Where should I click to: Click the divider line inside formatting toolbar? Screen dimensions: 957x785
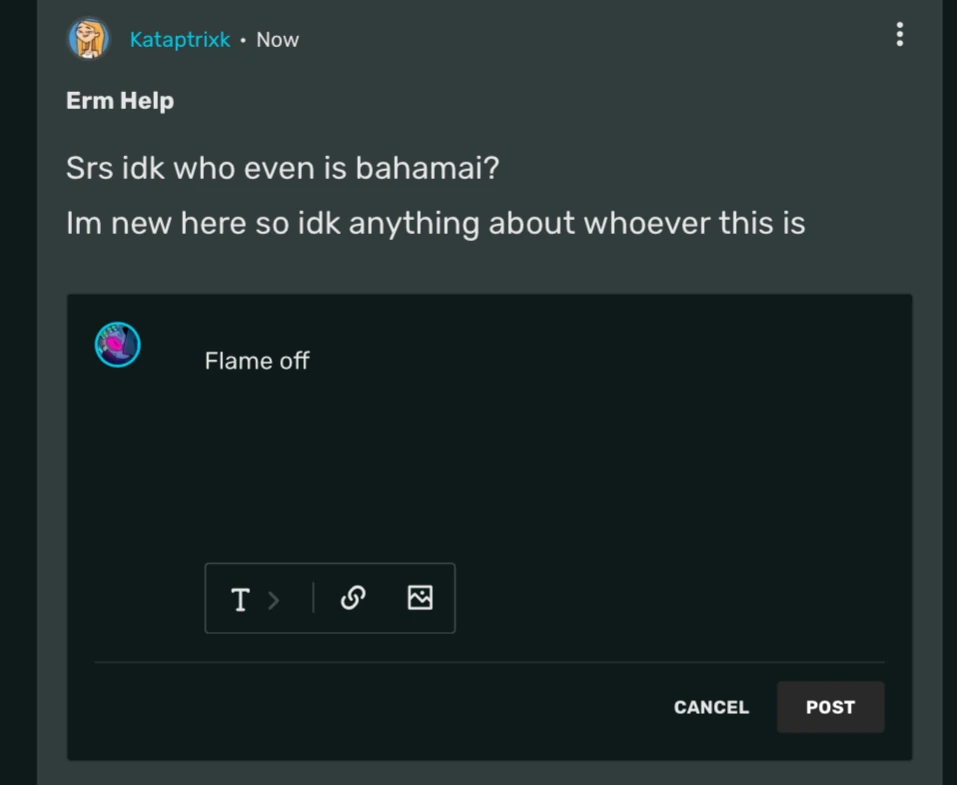click(x=313, y=598)
